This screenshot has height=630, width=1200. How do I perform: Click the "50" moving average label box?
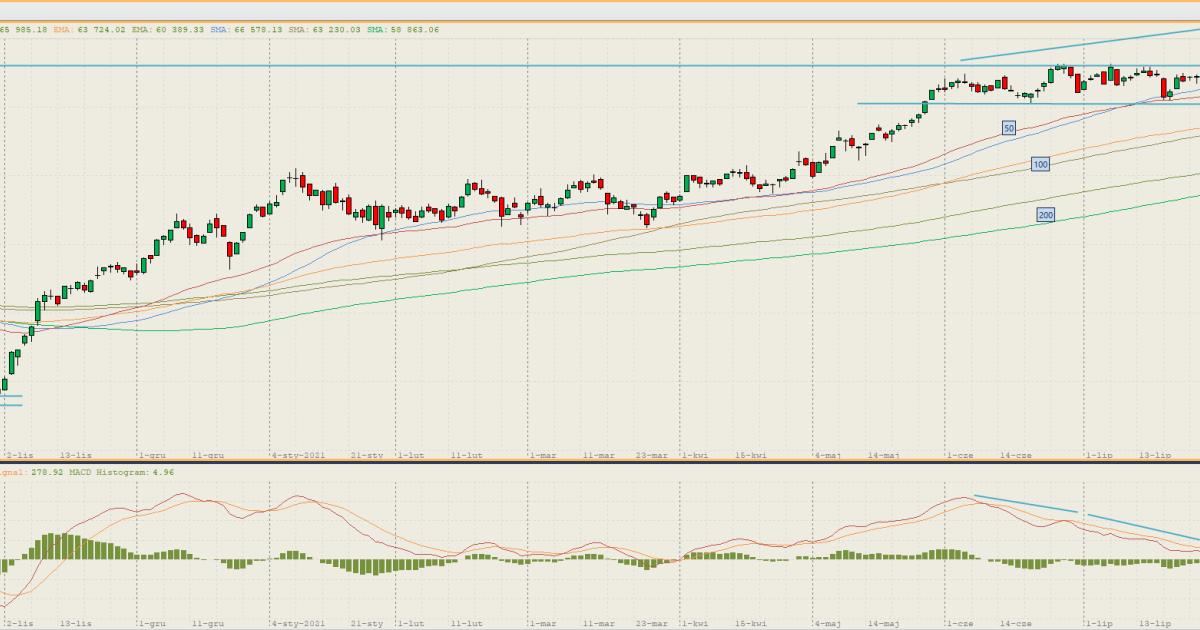[1009, 128]
